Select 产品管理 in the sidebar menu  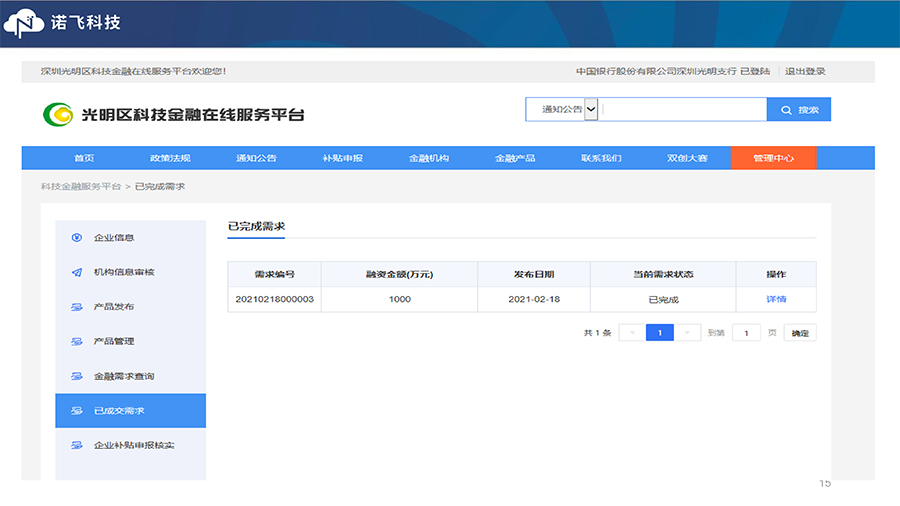point(130,341)
